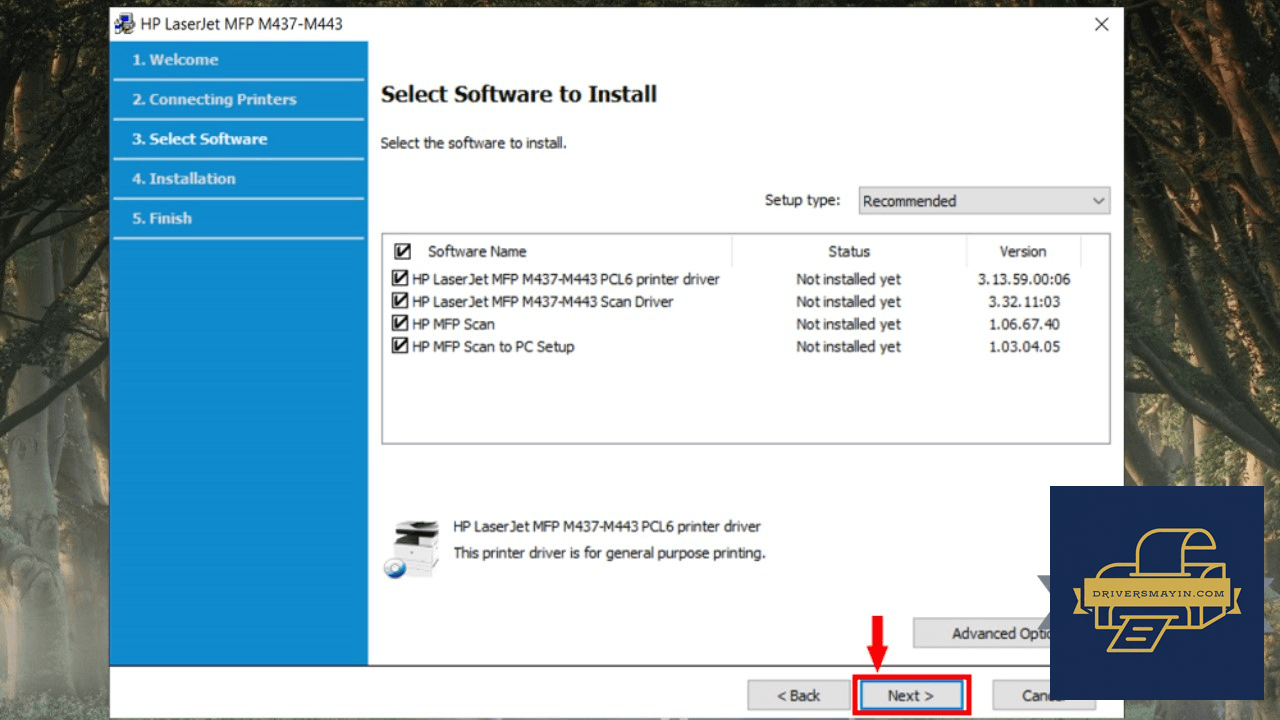
Task: Close the HP LaserJet installer window
Action: point(1101,24)
